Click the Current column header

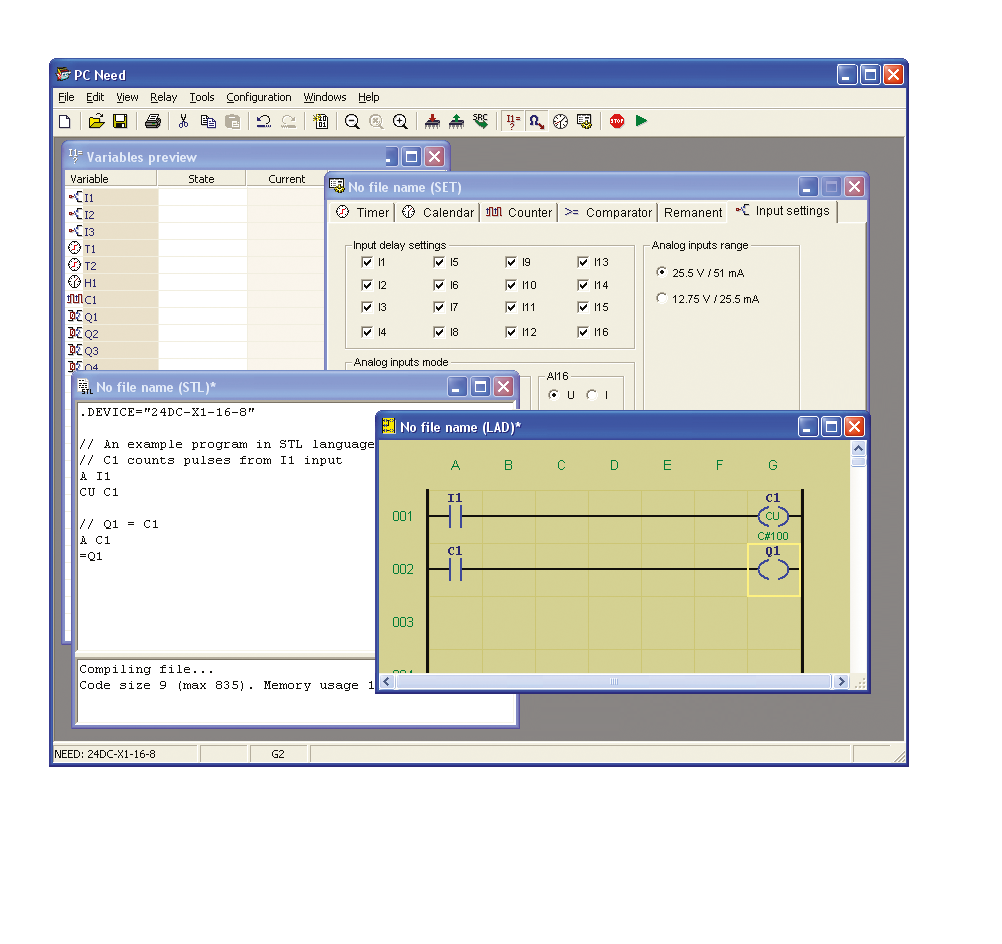pyautogui.click(x=286, y=179)
